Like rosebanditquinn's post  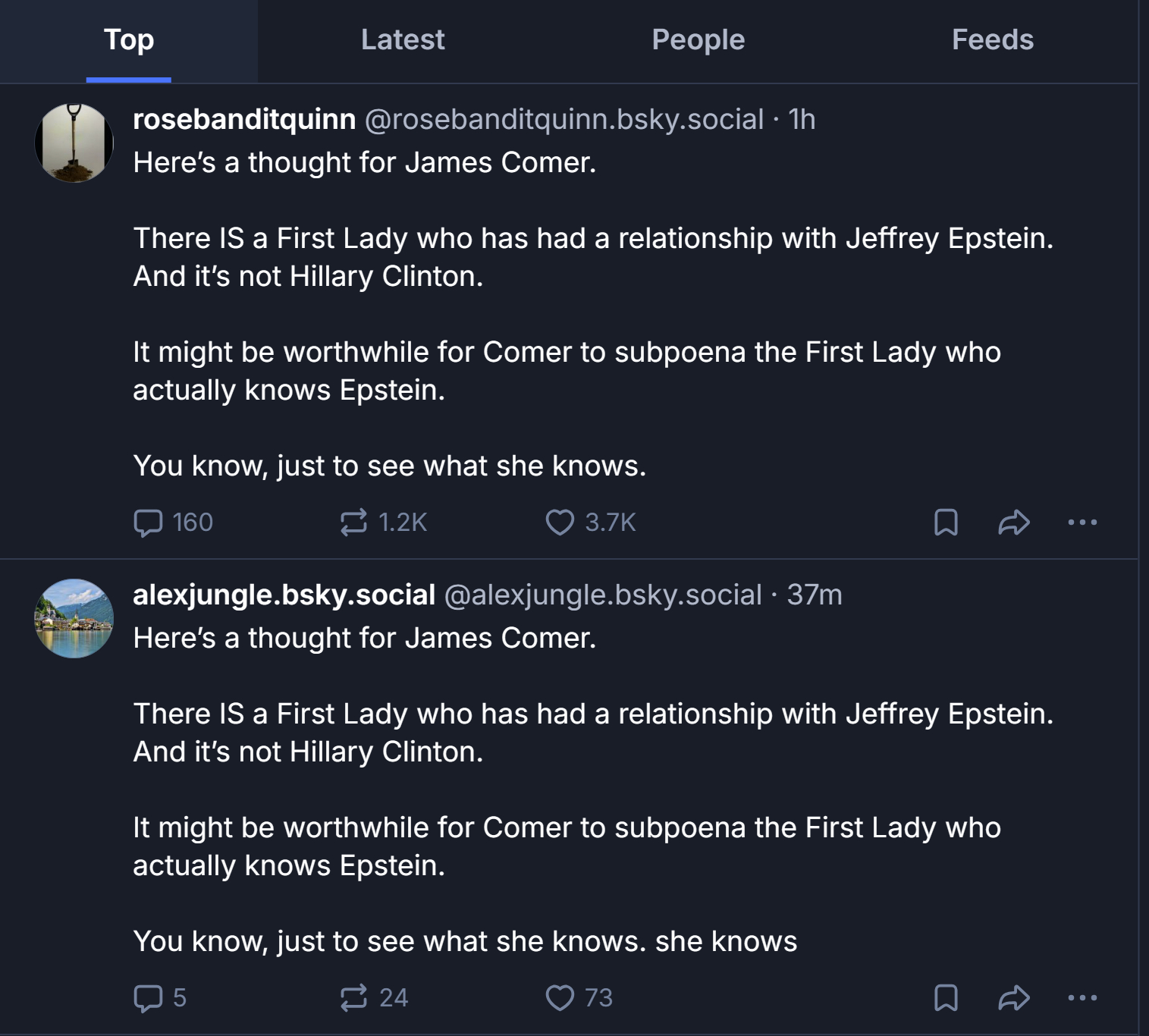coord(560,523)
